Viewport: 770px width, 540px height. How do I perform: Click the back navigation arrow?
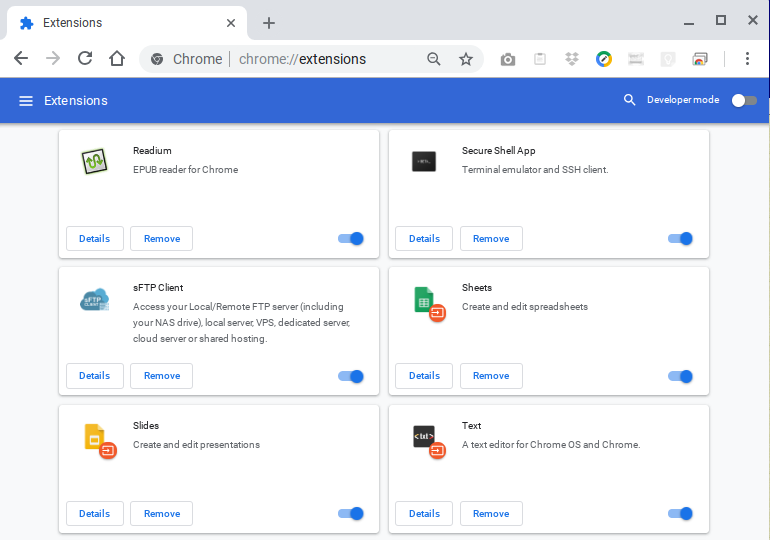coord(21,58)
